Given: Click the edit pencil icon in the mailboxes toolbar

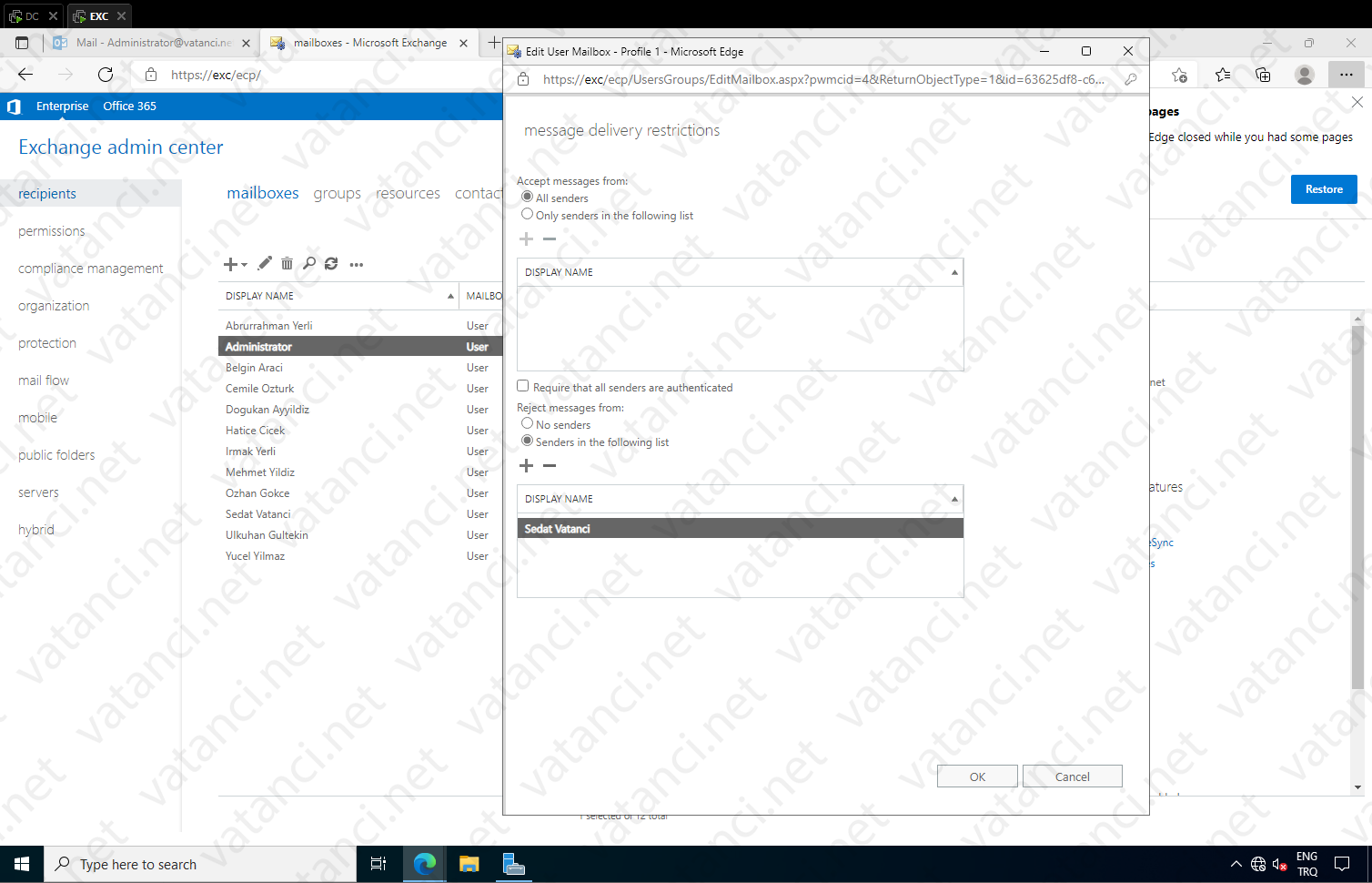Looking at the screenshot, I should [265, 263].
